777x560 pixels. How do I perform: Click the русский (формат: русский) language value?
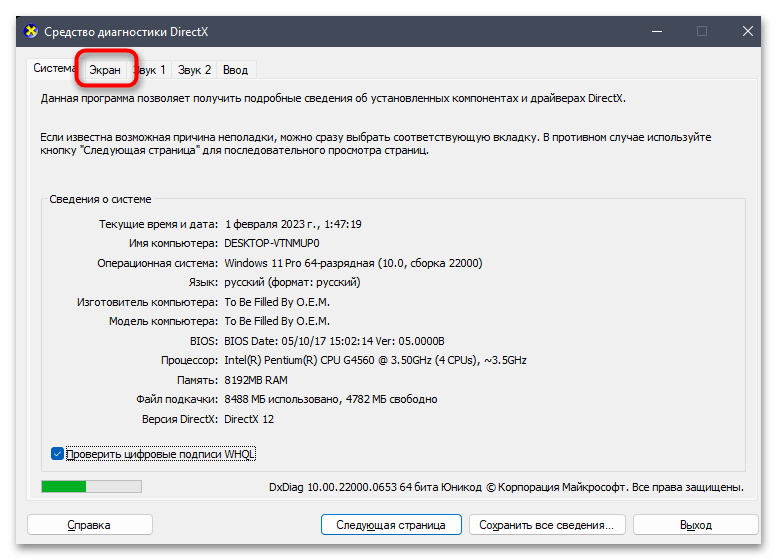pyautogui.click(x=292, y=282)
